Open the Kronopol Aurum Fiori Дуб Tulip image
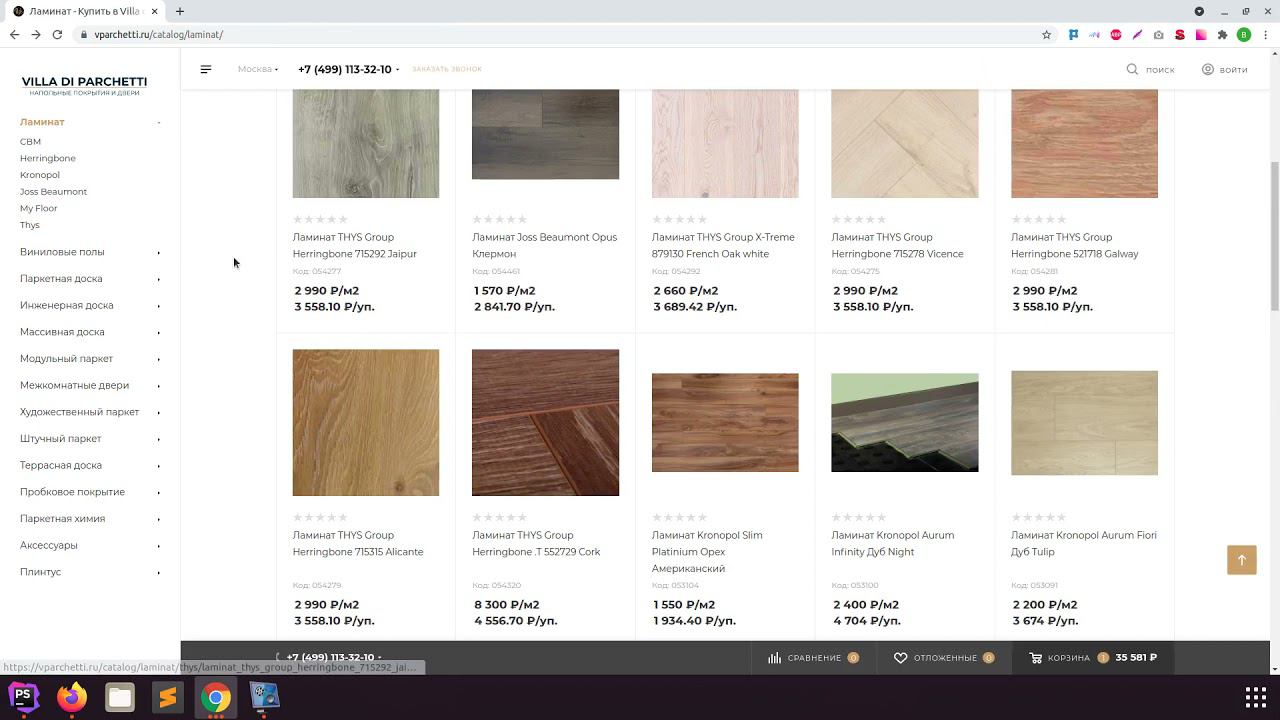This screenshot has width=1280, height=720. click(1084, 423)
